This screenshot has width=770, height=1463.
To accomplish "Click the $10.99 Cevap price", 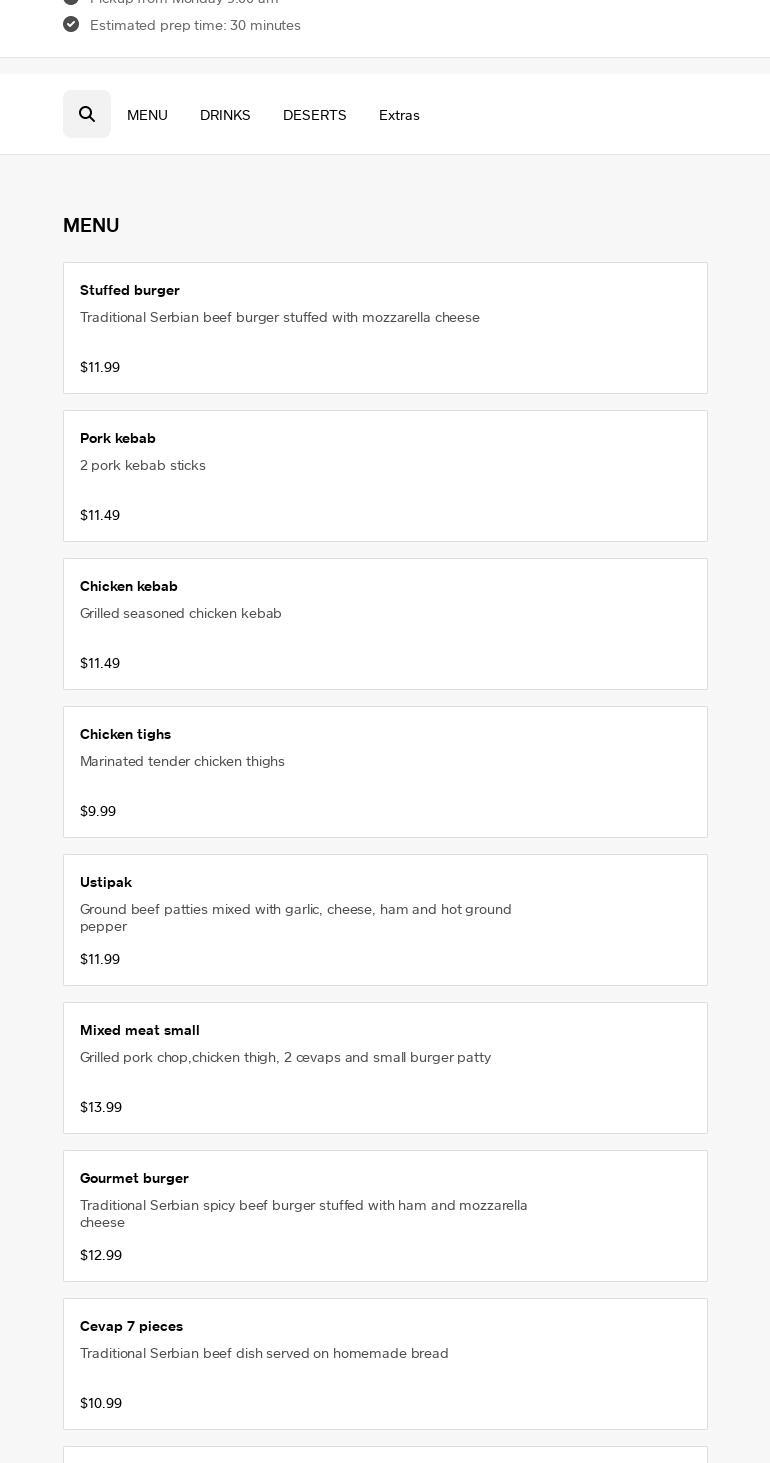I will (101, 1403).
